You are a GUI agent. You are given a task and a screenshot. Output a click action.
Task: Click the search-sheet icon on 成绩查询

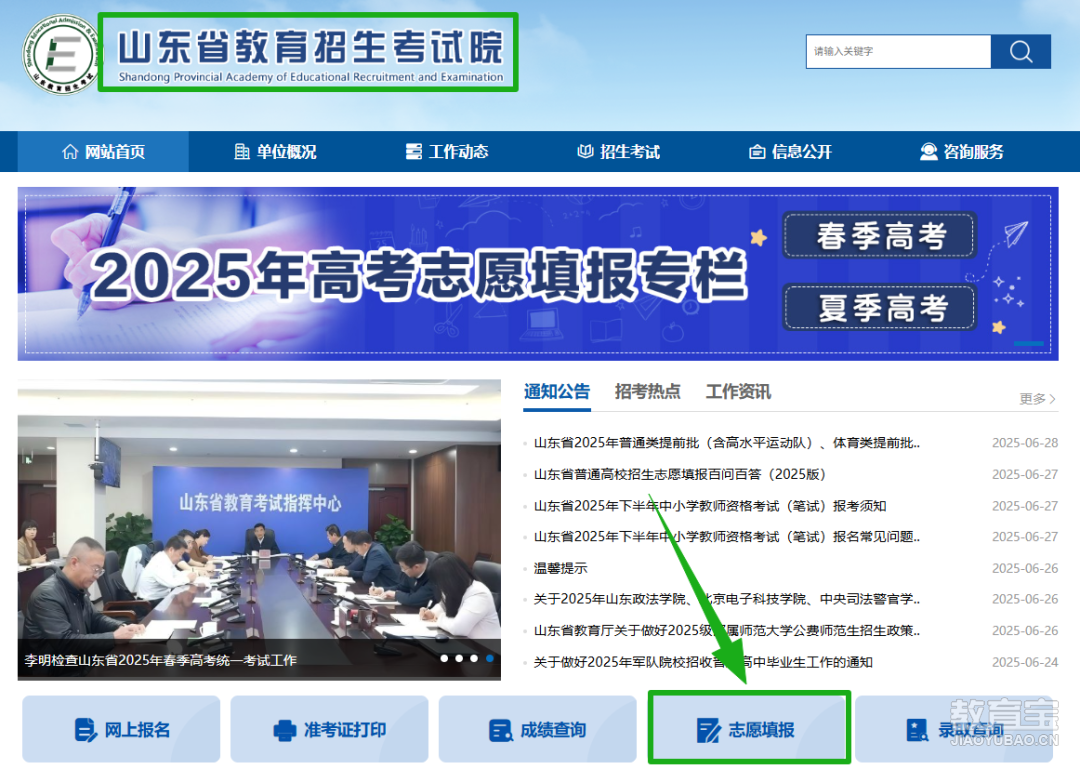click(501, 730)
